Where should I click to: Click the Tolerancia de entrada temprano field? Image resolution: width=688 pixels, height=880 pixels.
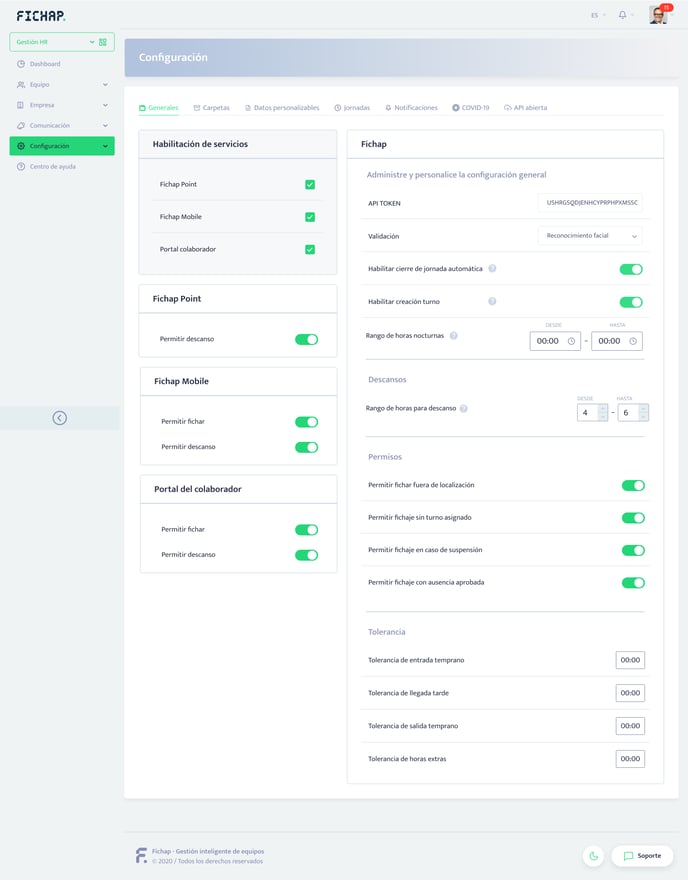tap(630, 660)
